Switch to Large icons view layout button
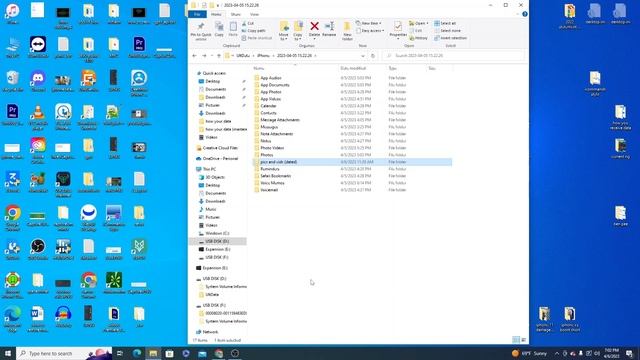Screen dimensions: 640x360 524,340
